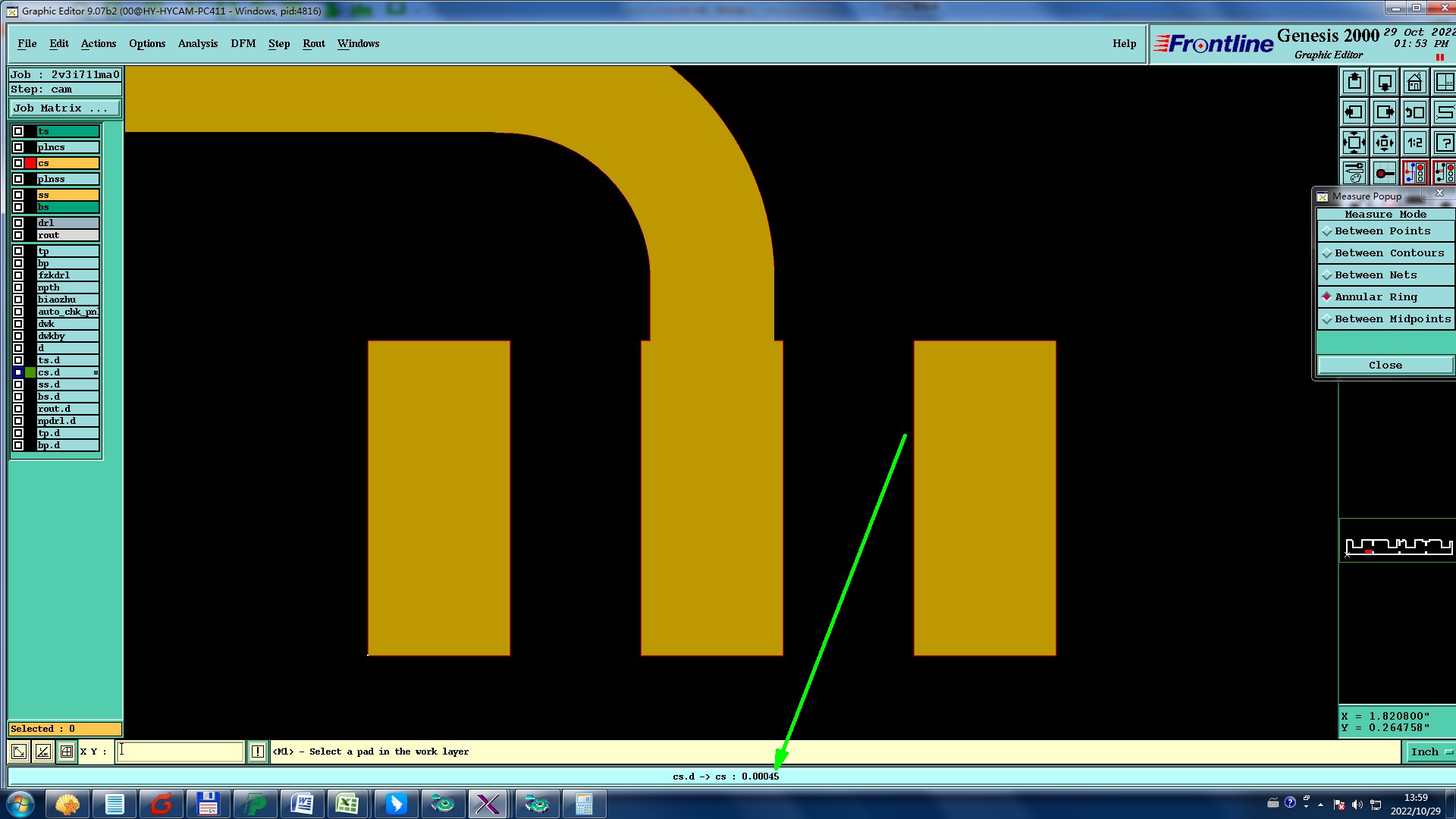Screen dimensions: 1456x819
Task: Click the red cs layer color swatch
Action: (30, 163)
